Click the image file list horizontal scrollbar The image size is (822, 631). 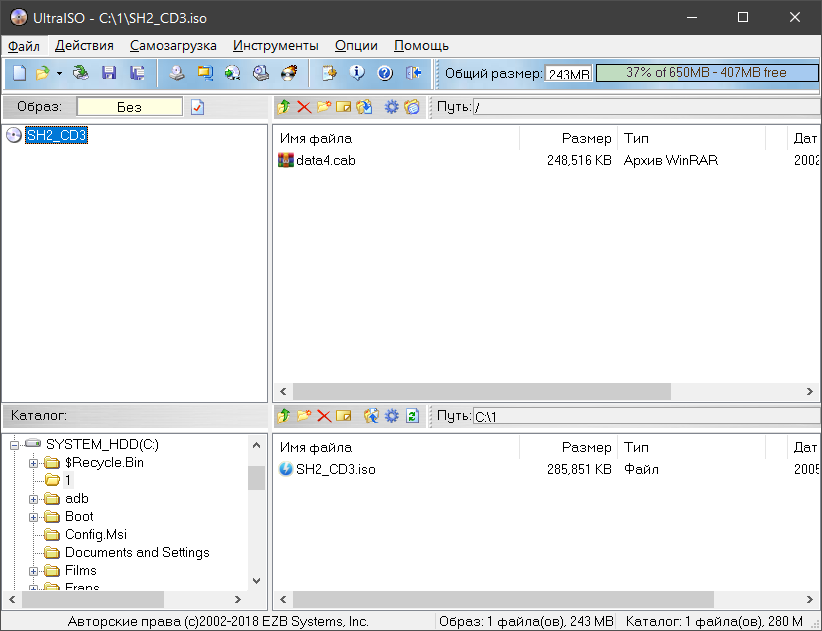[x=481, y=391]
